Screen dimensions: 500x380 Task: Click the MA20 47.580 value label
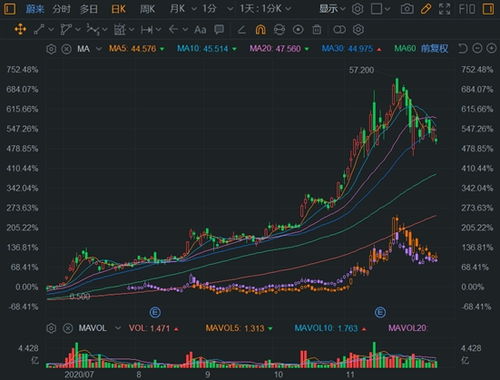[x=275, y=49]
